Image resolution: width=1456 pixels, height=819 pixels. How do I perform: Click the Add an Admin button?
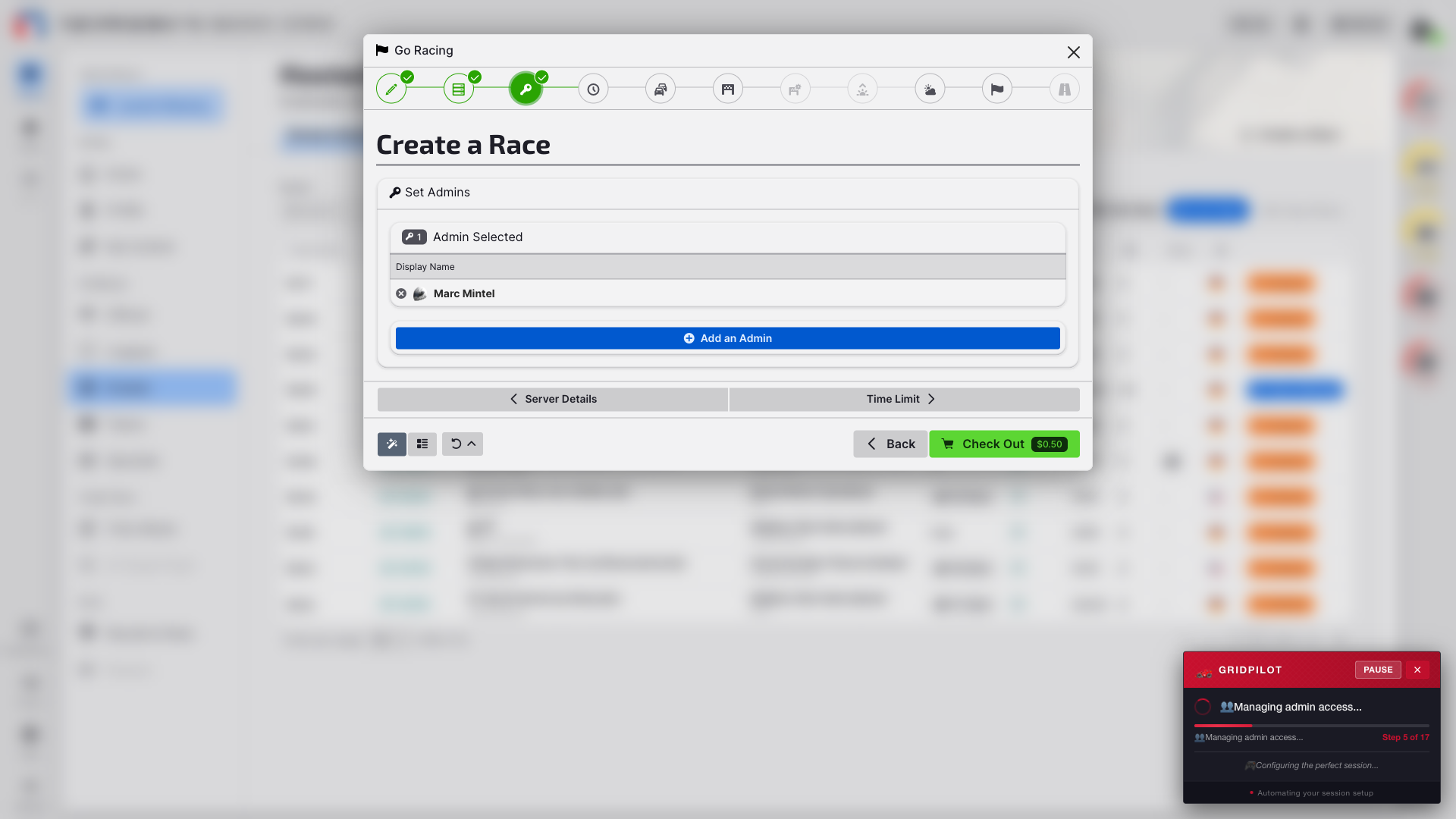pyautogui.click(x=728, y=338)
